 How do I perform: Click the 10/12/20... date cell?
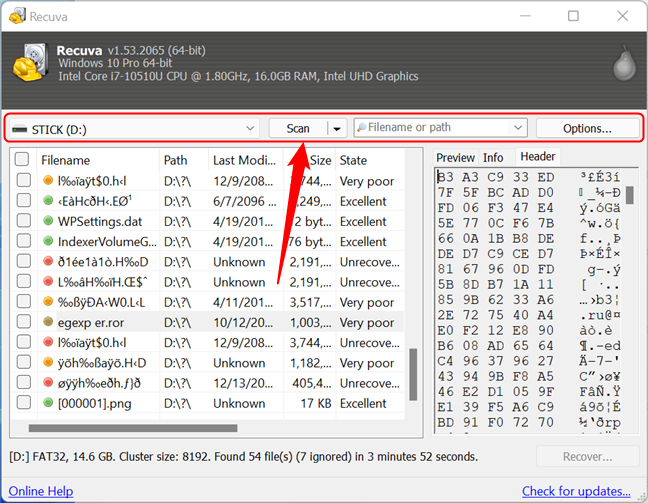pyautogui.click(x=243, y=322)
